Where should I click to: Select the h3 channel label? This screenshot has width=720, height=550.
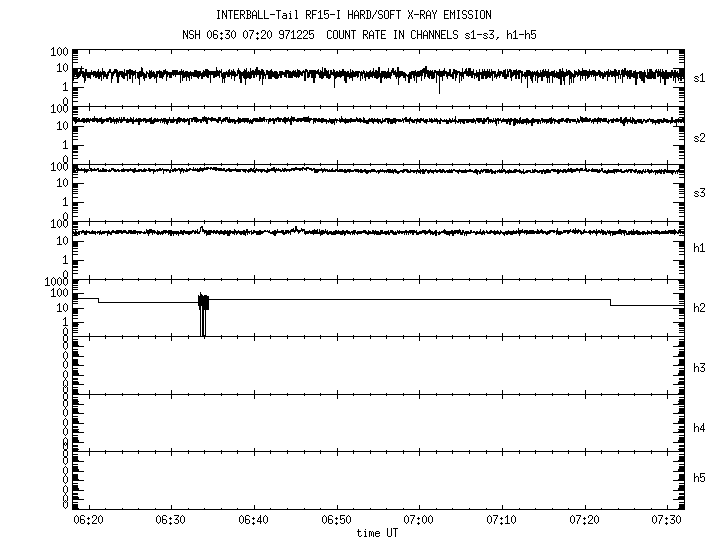tap(700, 368)
